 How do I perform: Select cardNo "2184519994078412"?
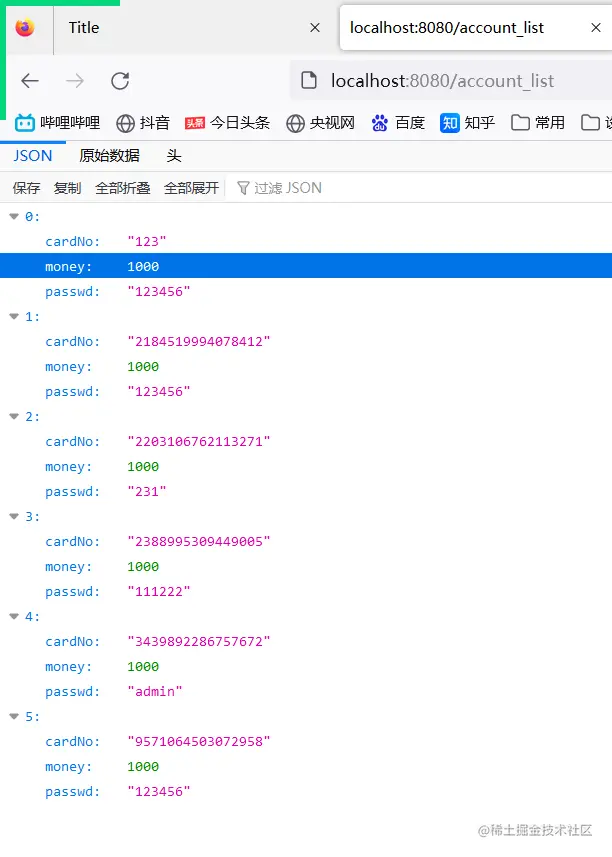[x=199, y=341]
